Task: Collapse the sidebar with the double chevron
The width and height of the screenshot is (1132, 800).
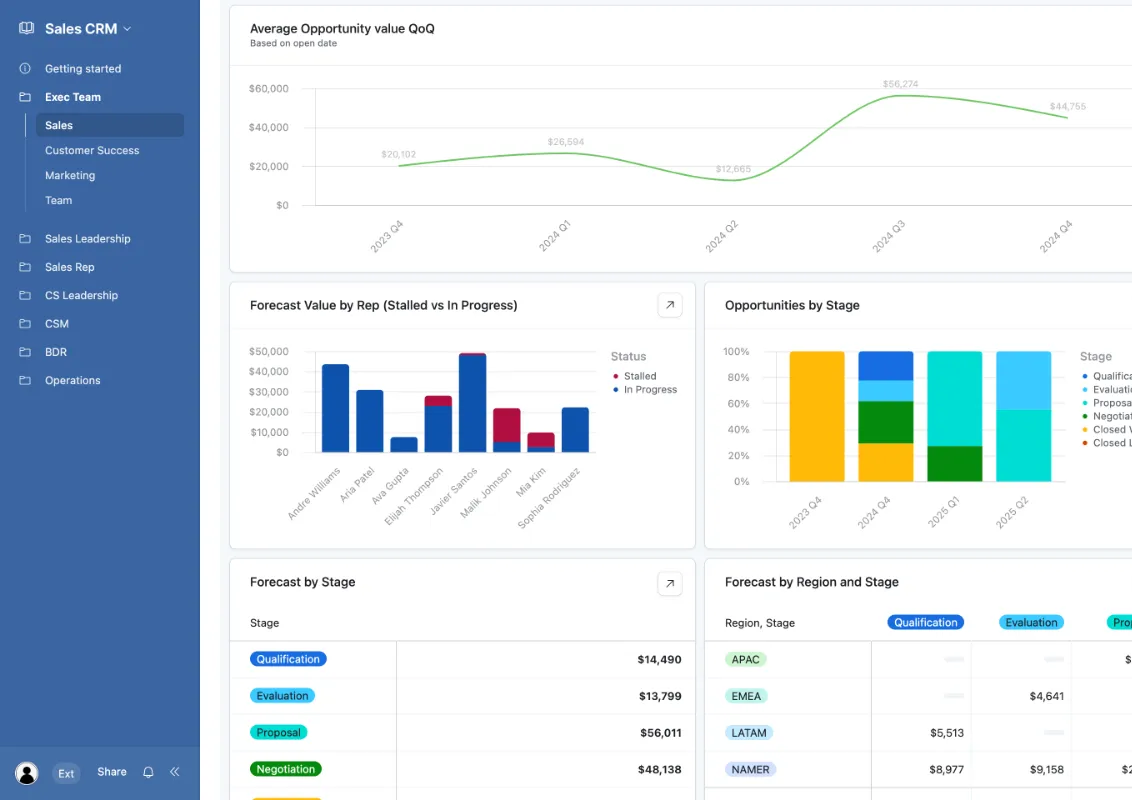Action: [174, 772]
